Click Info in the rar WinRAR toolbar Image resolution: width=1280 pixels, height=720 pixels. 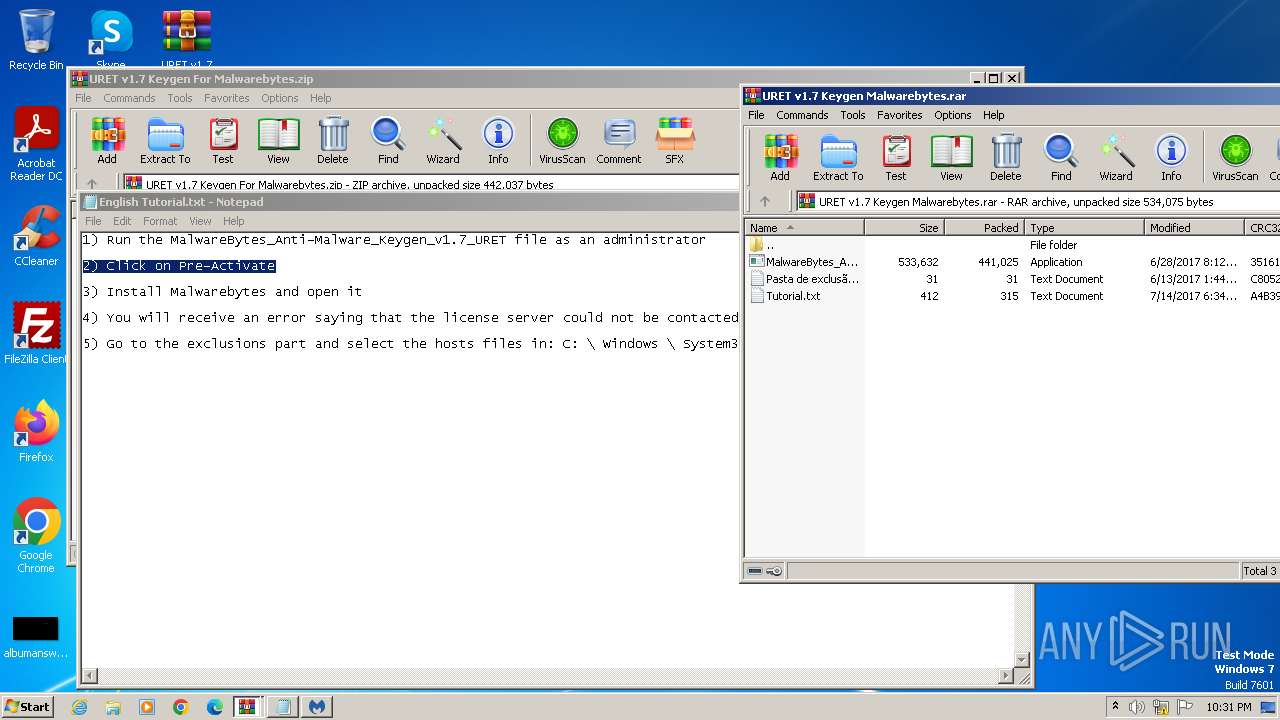point(1171,157)
